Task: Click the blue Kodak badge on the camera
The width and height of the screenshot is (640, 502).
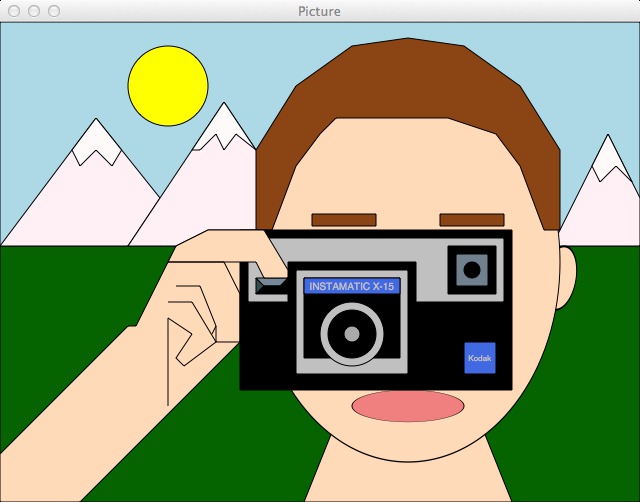Action: click(479, 358)
